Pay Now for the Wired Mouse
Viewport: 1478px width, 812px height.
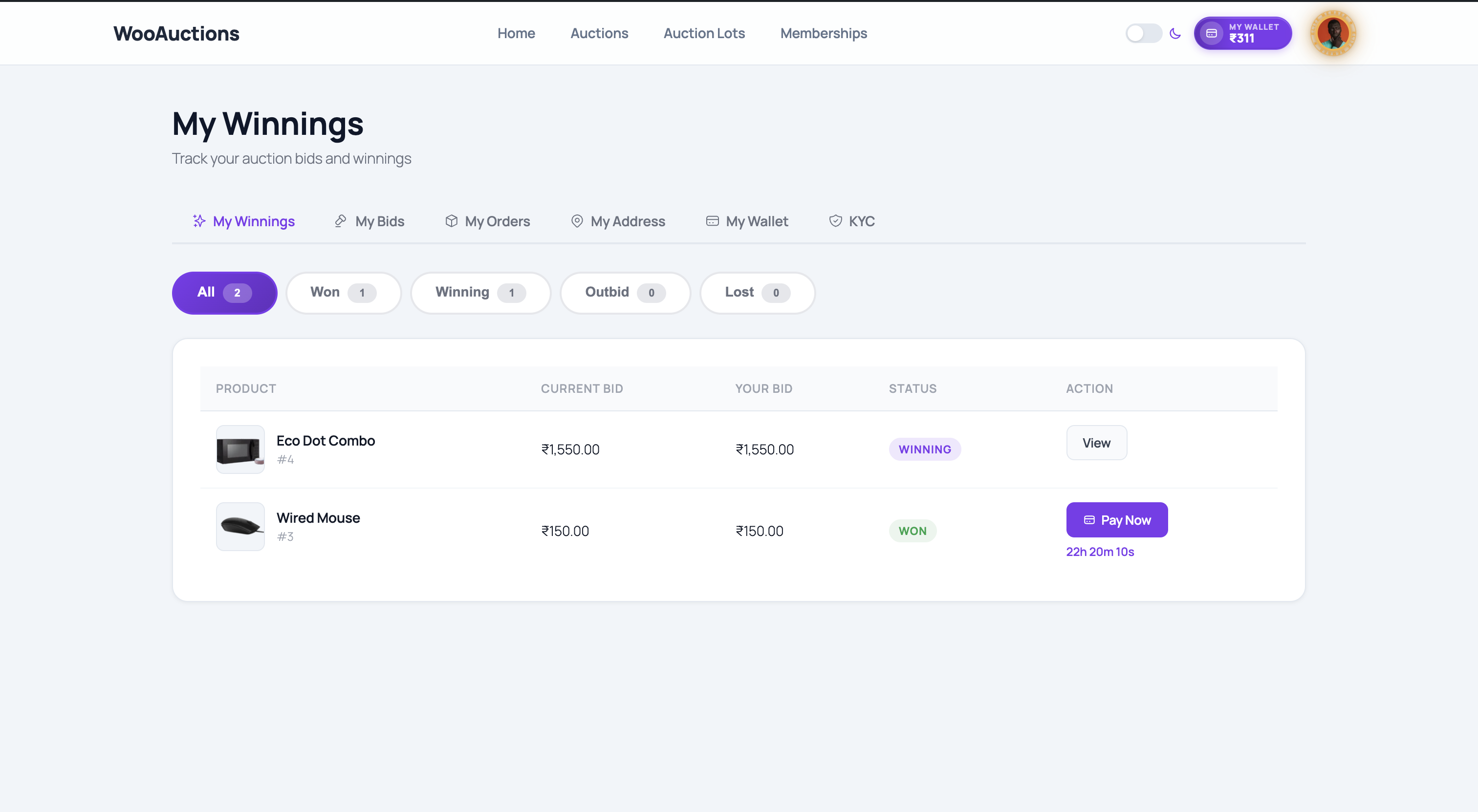pyautogui.click(x=1116, y=519)
